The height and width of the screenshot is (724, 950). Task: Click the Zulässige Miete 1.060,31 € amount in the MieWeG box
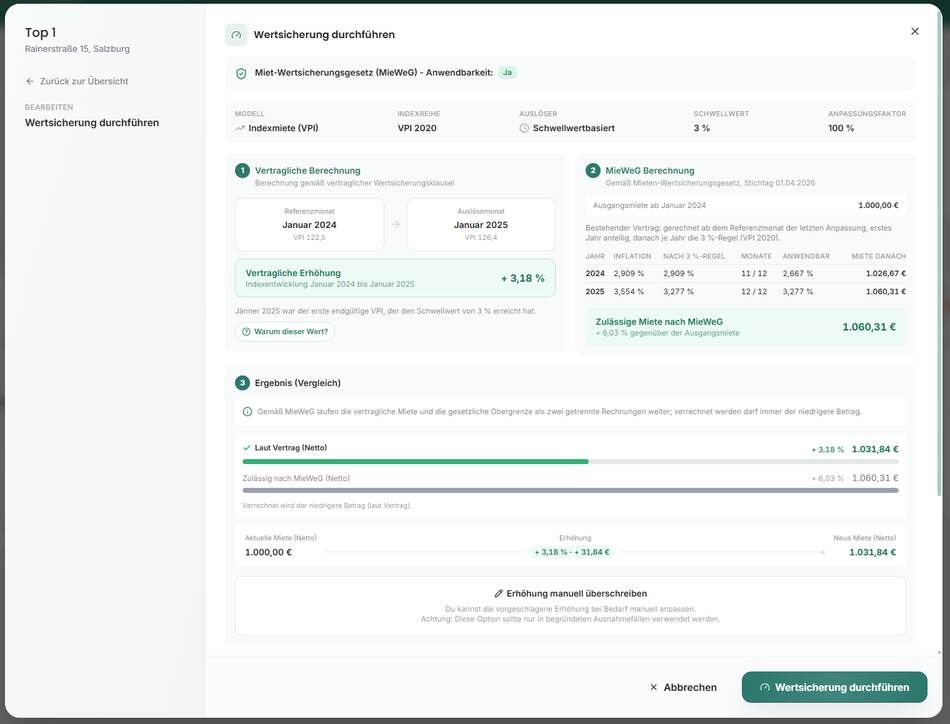869,327
